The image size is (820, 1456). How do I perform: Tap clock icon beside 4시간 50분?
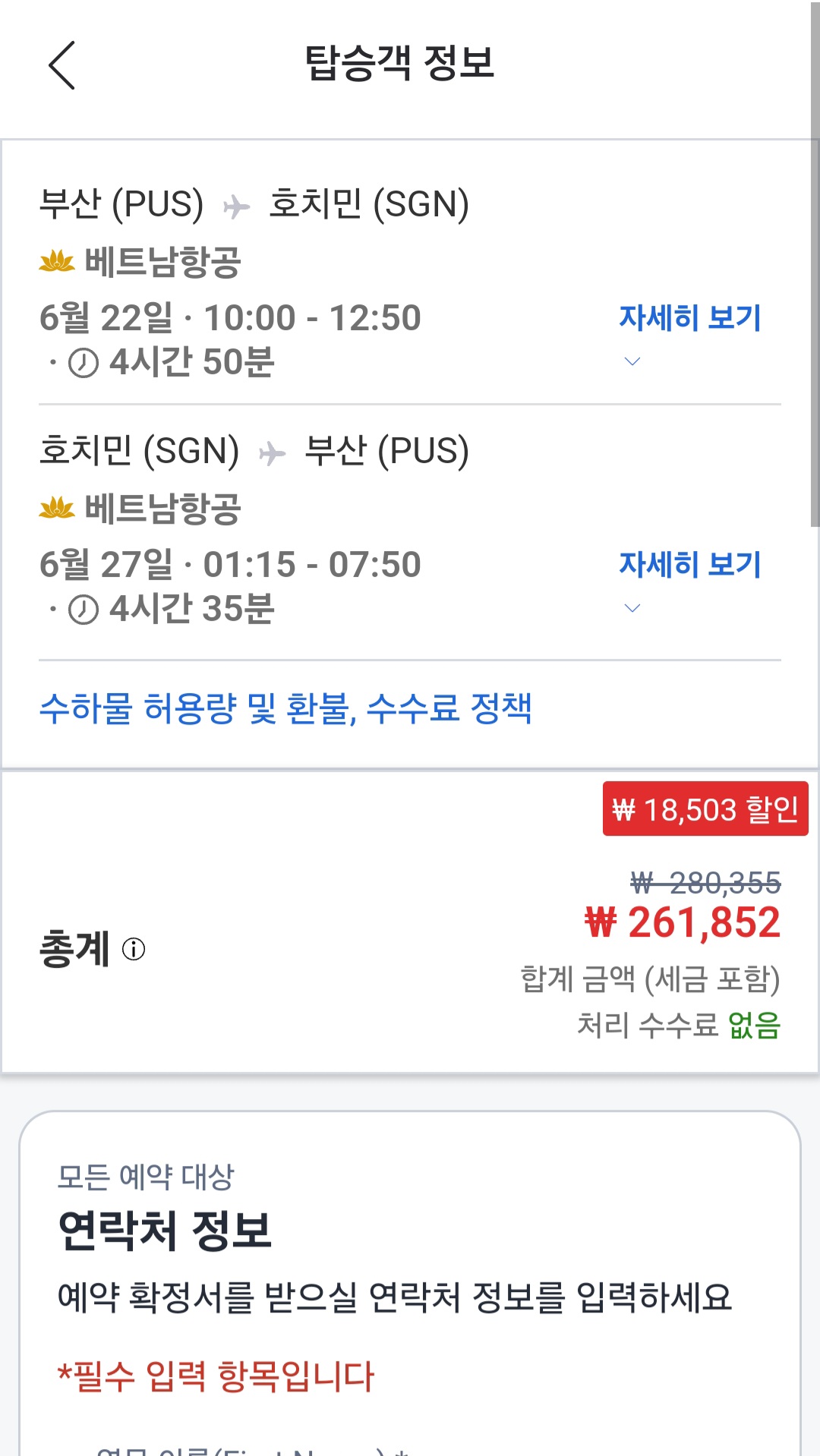(x=84, y=363)
